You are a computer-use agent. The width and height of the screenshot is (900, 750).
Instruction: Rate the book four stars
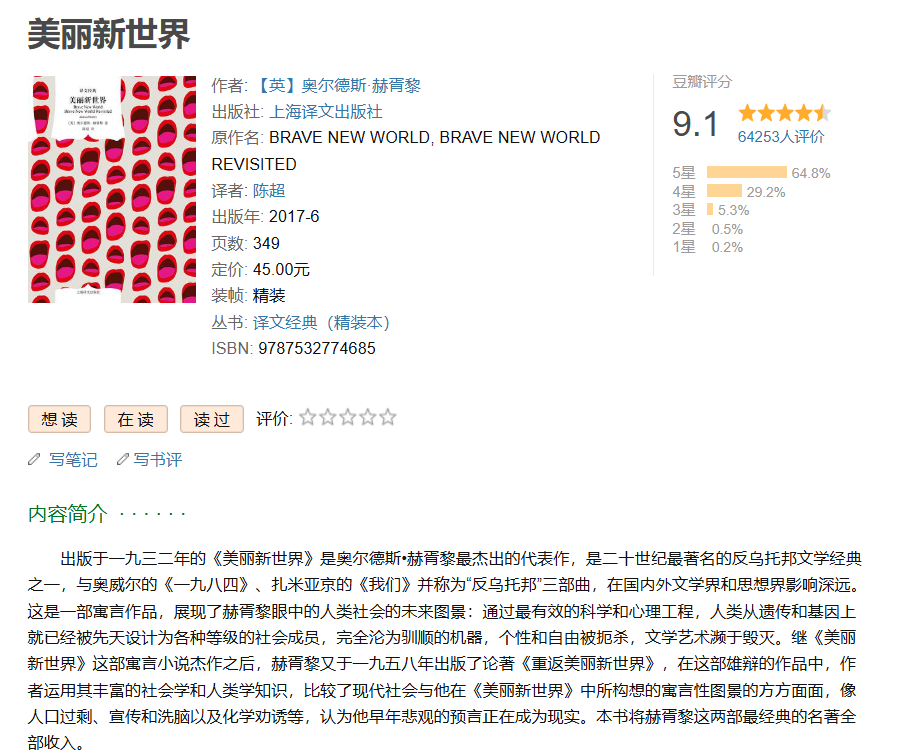(x=368, y=417)
